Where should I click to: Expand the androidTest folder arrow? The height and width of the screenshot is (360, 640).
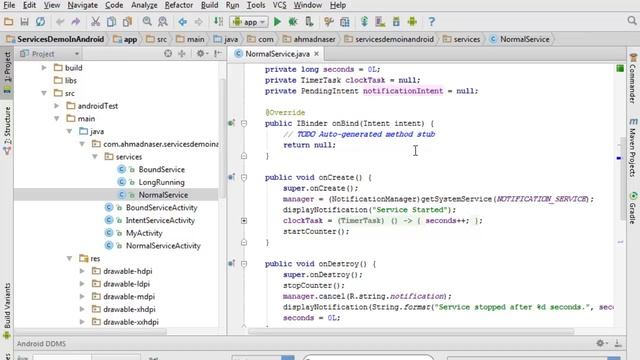click(x=57, y=106)
